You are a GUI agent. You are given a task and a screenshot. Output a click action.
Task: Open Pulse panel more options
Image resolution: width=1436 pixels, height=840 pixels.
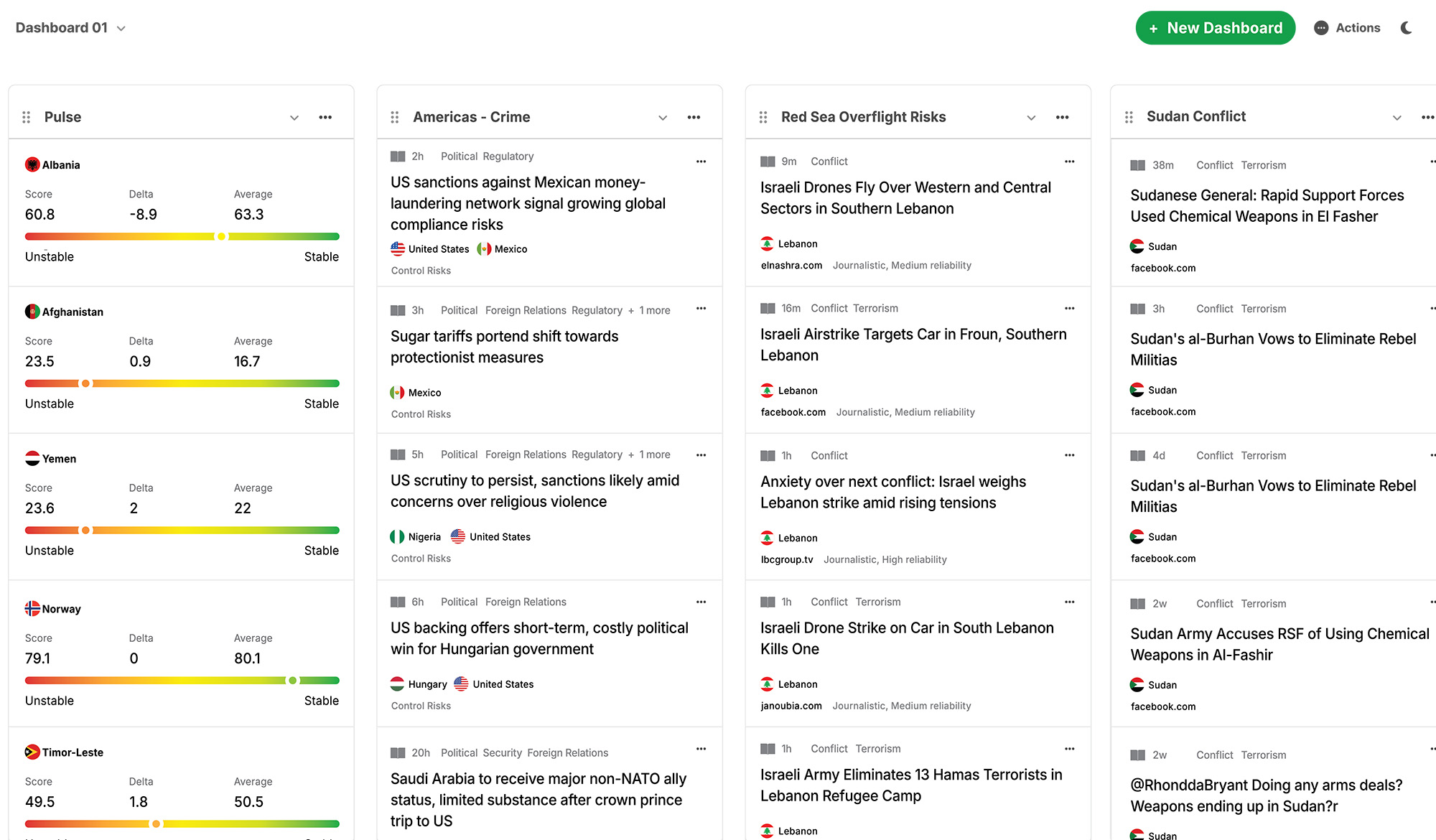[325, 117]
